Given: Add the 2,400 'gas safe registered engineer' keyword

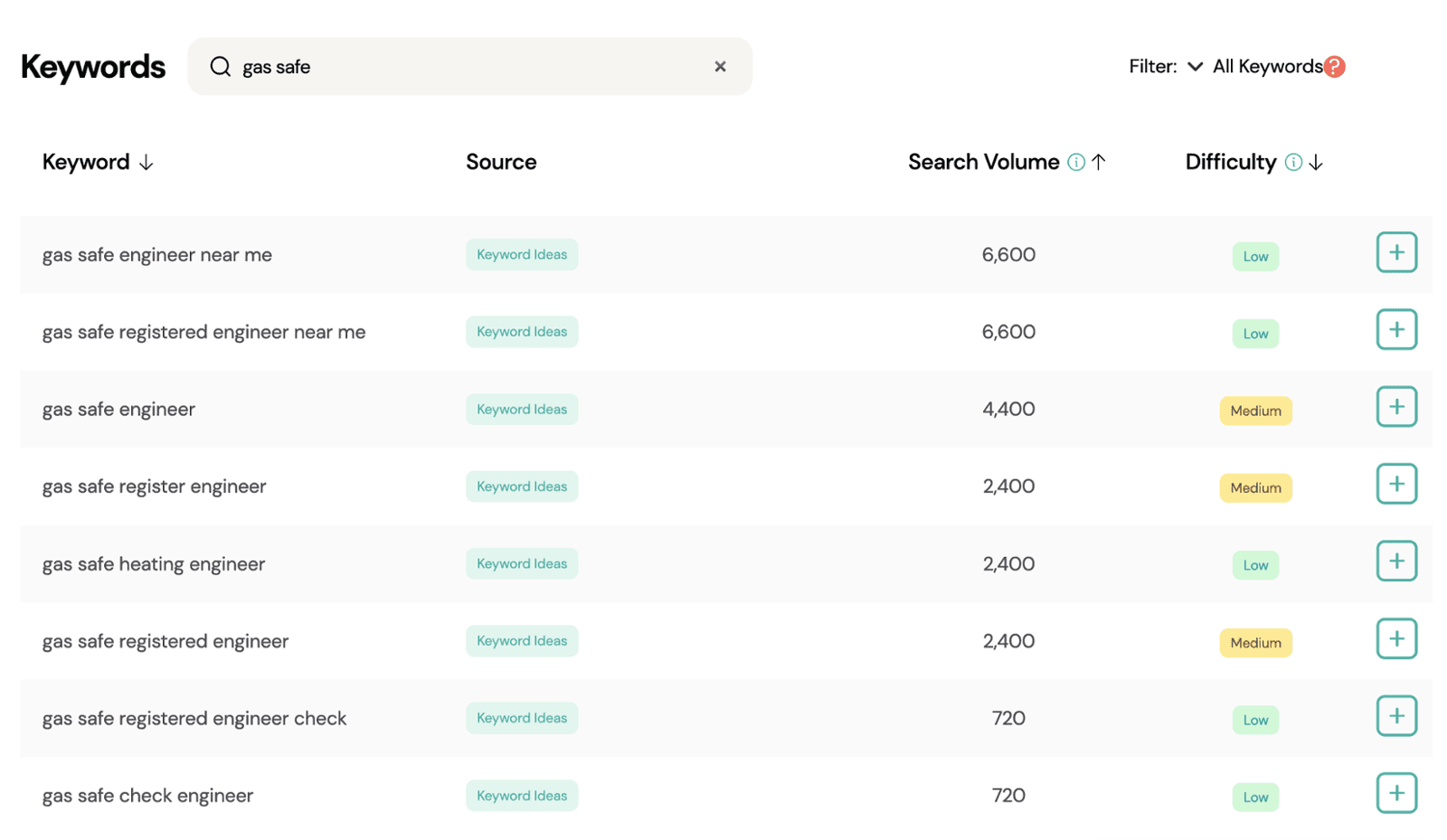Looking at the screenshot, I should 1396,638.
